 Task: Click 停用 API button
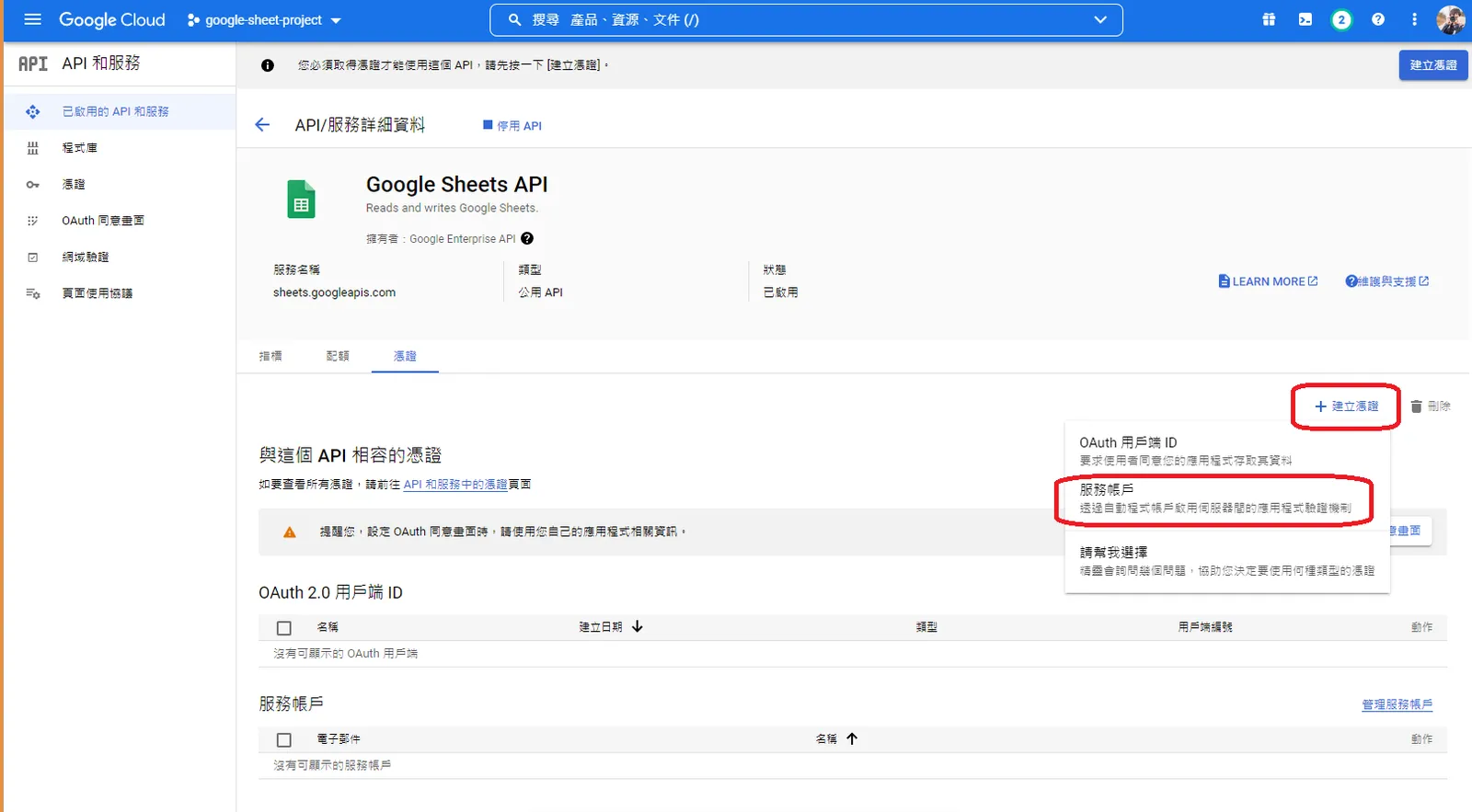pyautogui.click(x=512, y=125)
